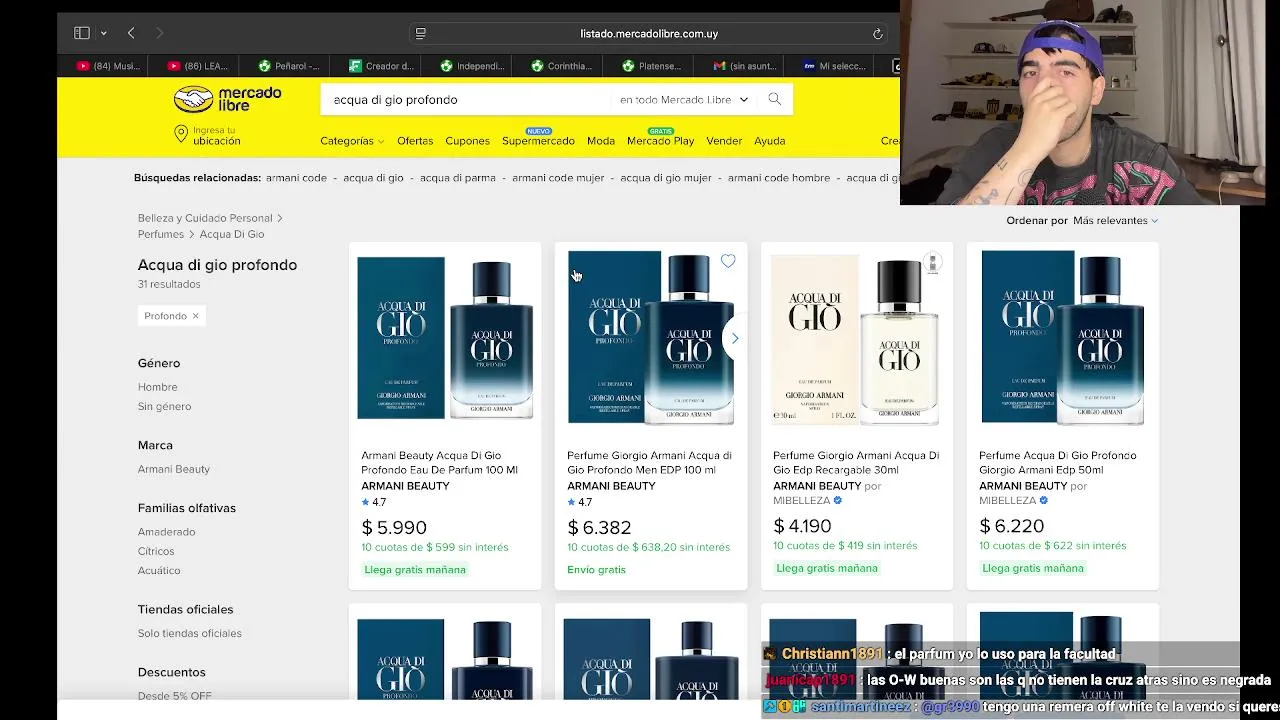
Task: Click the $4.190 price
Action: 802,526
